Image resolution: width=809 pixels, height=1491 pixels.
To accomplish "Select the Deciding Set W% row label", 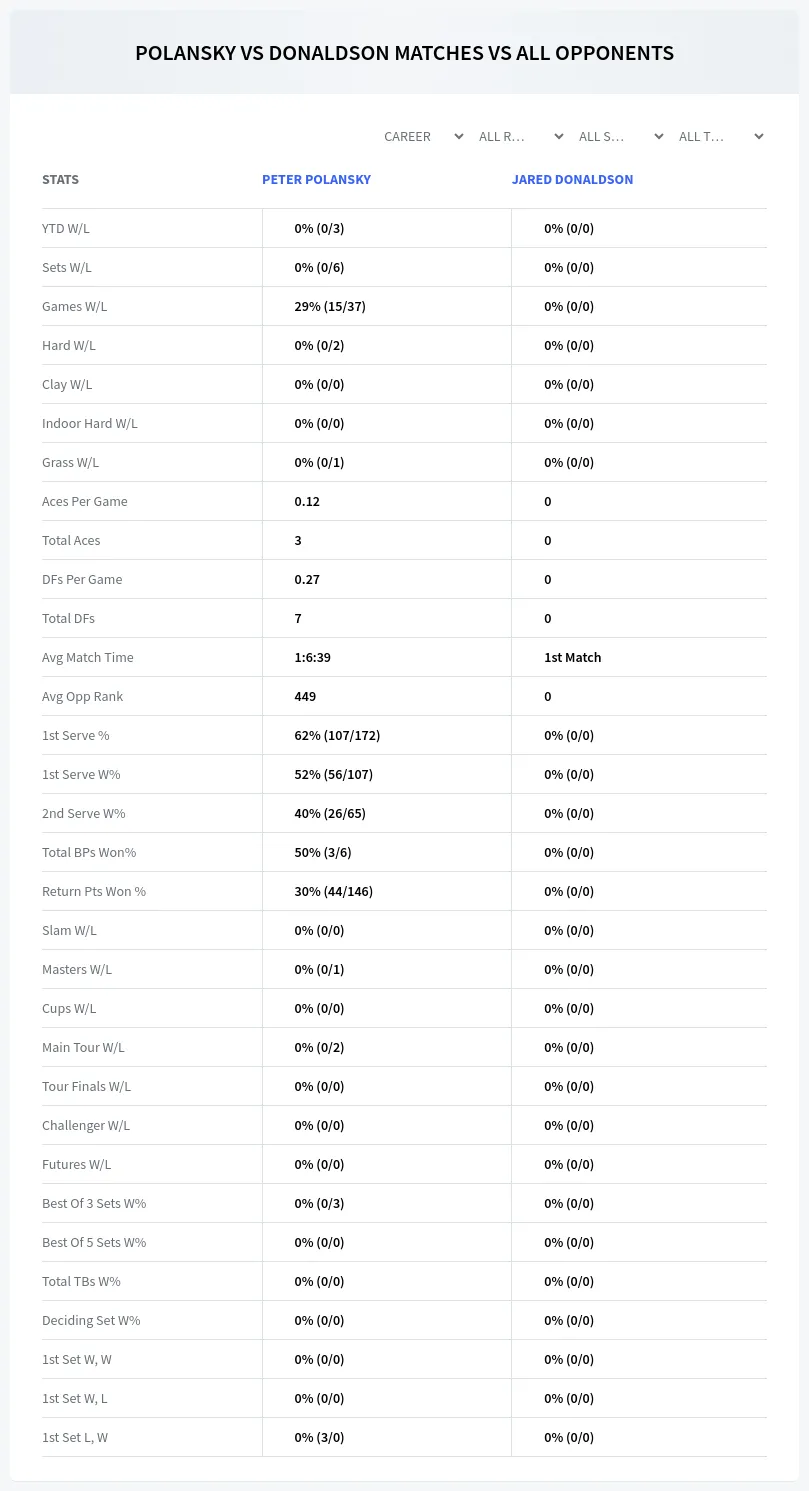I will pos(91,1320).
